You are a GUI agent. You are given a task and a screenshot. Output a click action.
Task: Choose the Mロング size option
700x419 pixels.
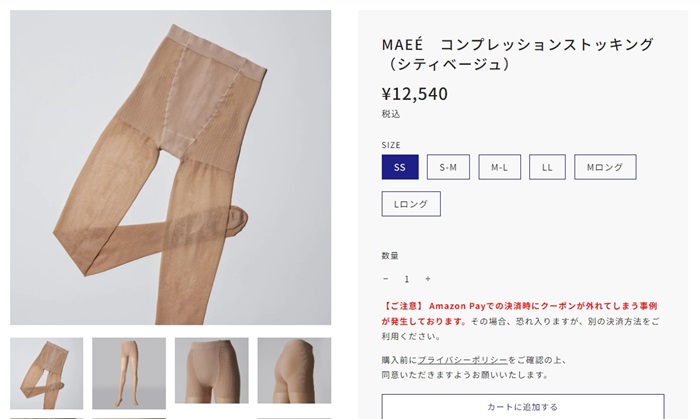coord(605,167)
